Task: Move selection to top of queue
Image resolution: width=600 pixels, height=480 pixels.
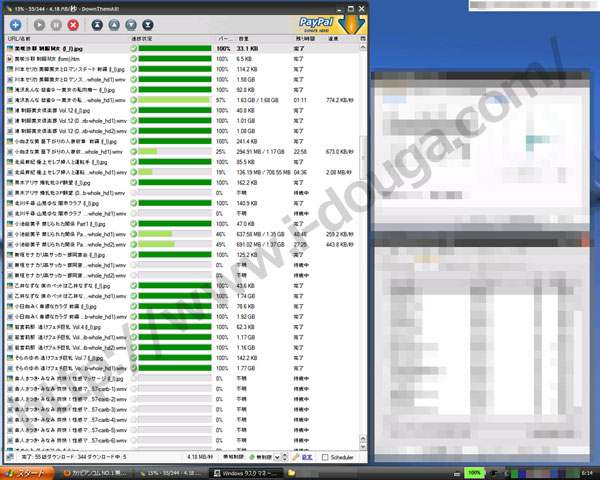Action: click(96, 23)
